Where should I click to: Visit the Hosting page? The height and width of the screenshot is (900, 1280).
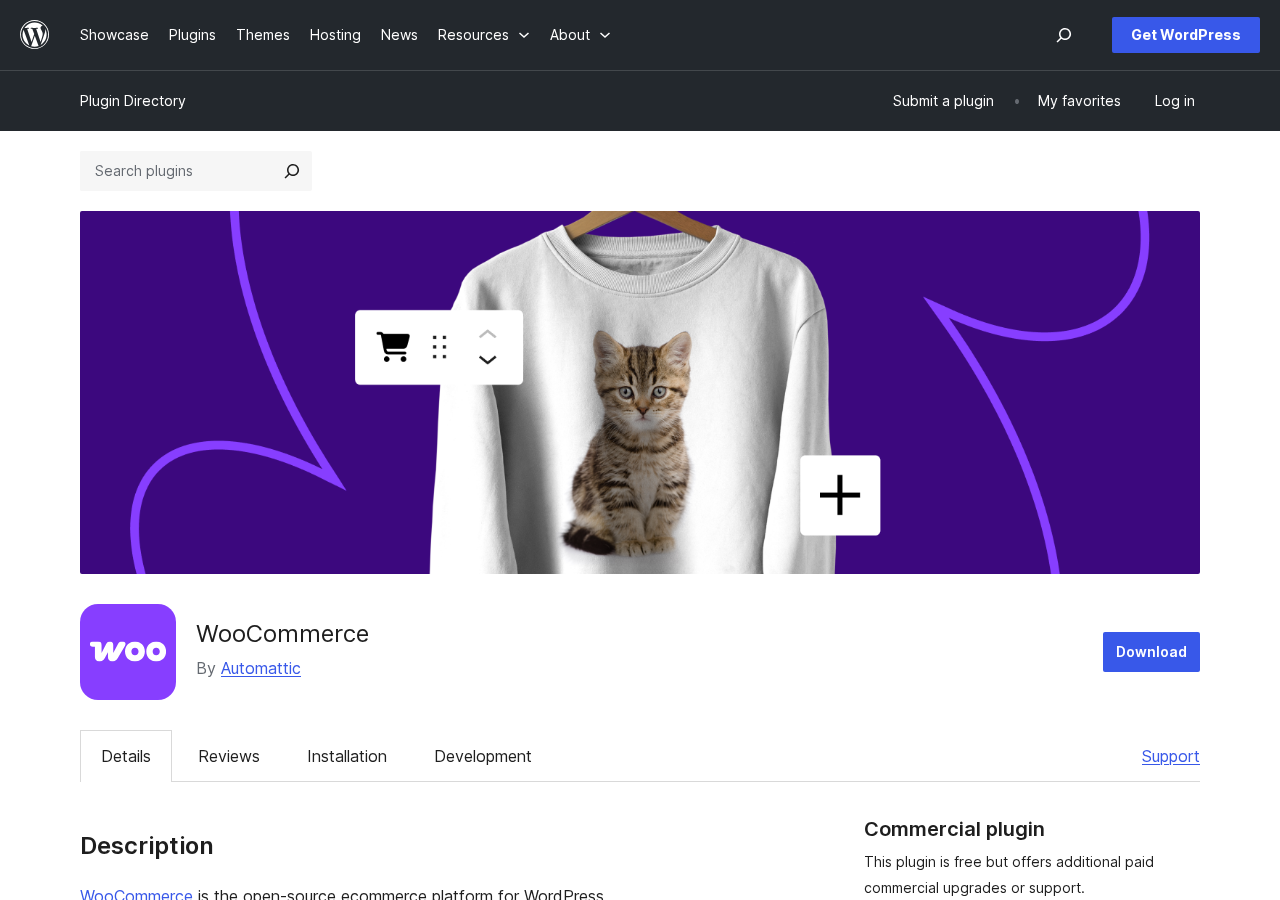tap(335, 35)
